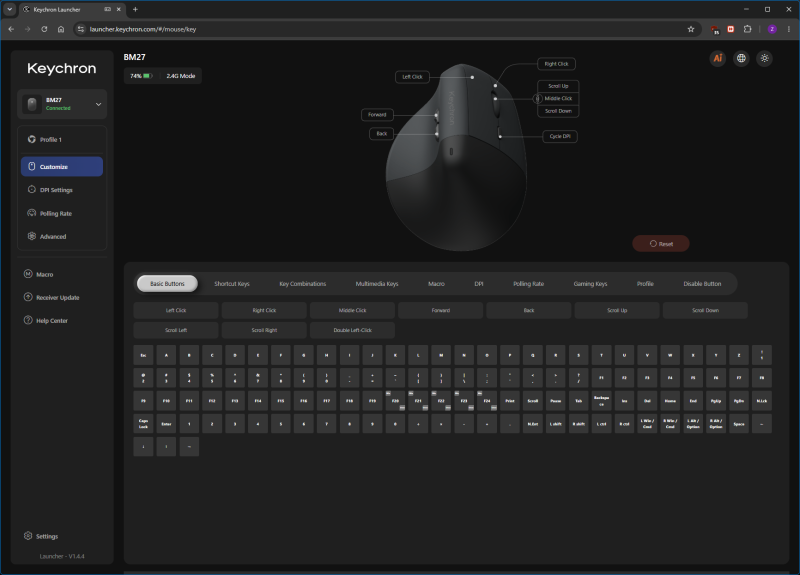Assign the Middle Click basic button
This screenshot has height=575, width=800.
pos(353,310)
